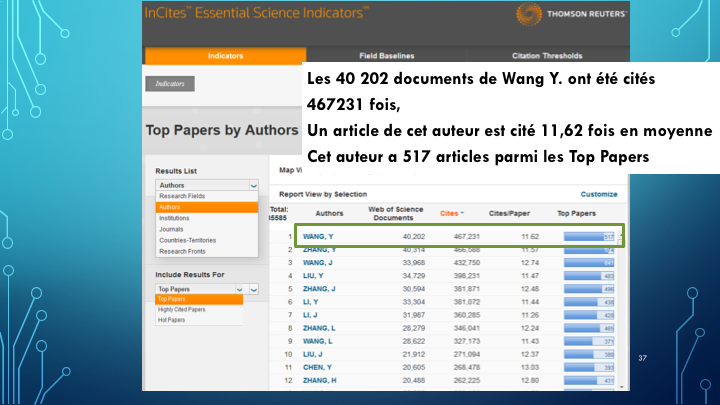Click the Thomson Reuters logo
The height and width of the screenshot is (405, 720).
pos(571,14)
